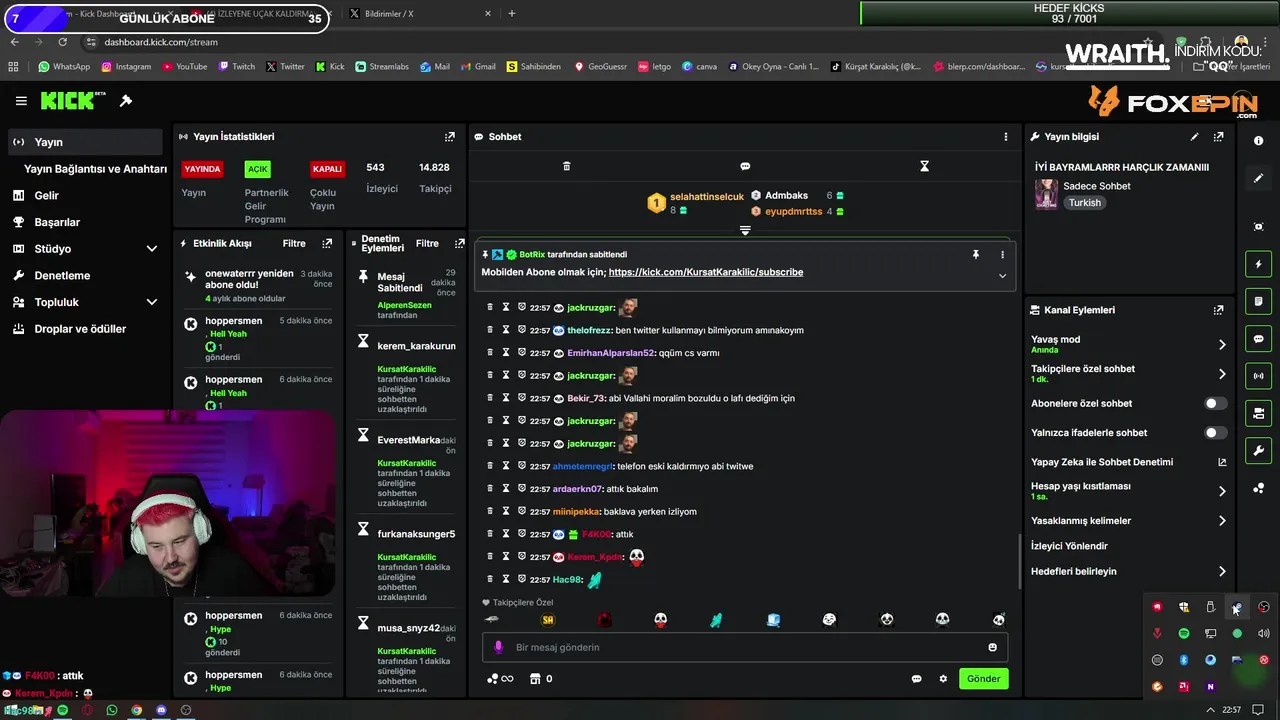Click the Turkish language tag
The height and width of the screenshot is (720, 1280).
pyautogui.click(x=1084, y=202)
